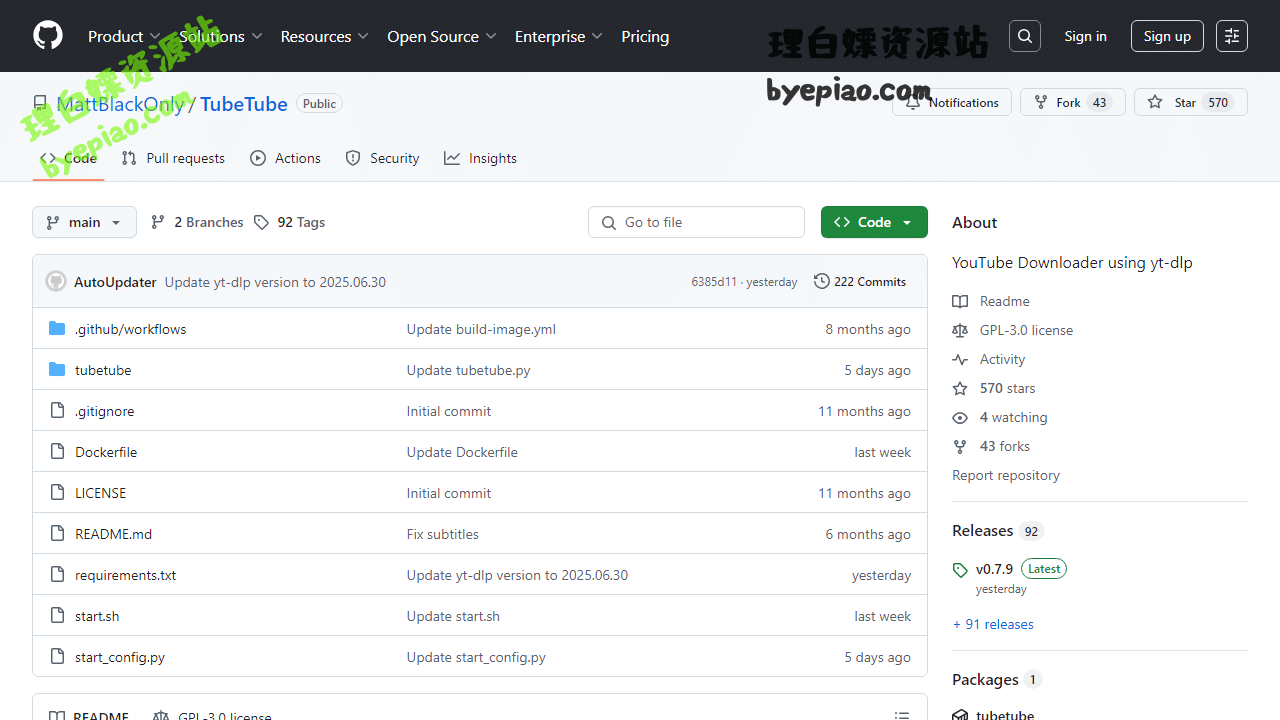The image size is (1280, 720).
Task: Click the tubetube folder icon
Action: point(57,370)
